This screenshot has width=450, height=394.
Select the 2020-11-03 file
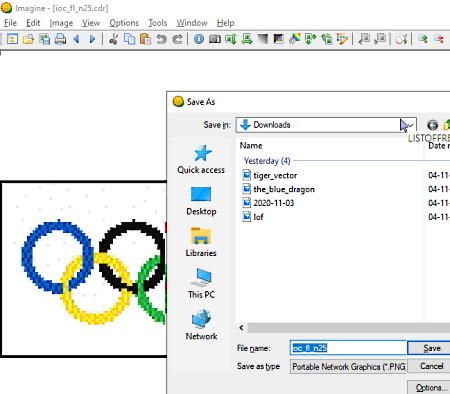point(268,203)
